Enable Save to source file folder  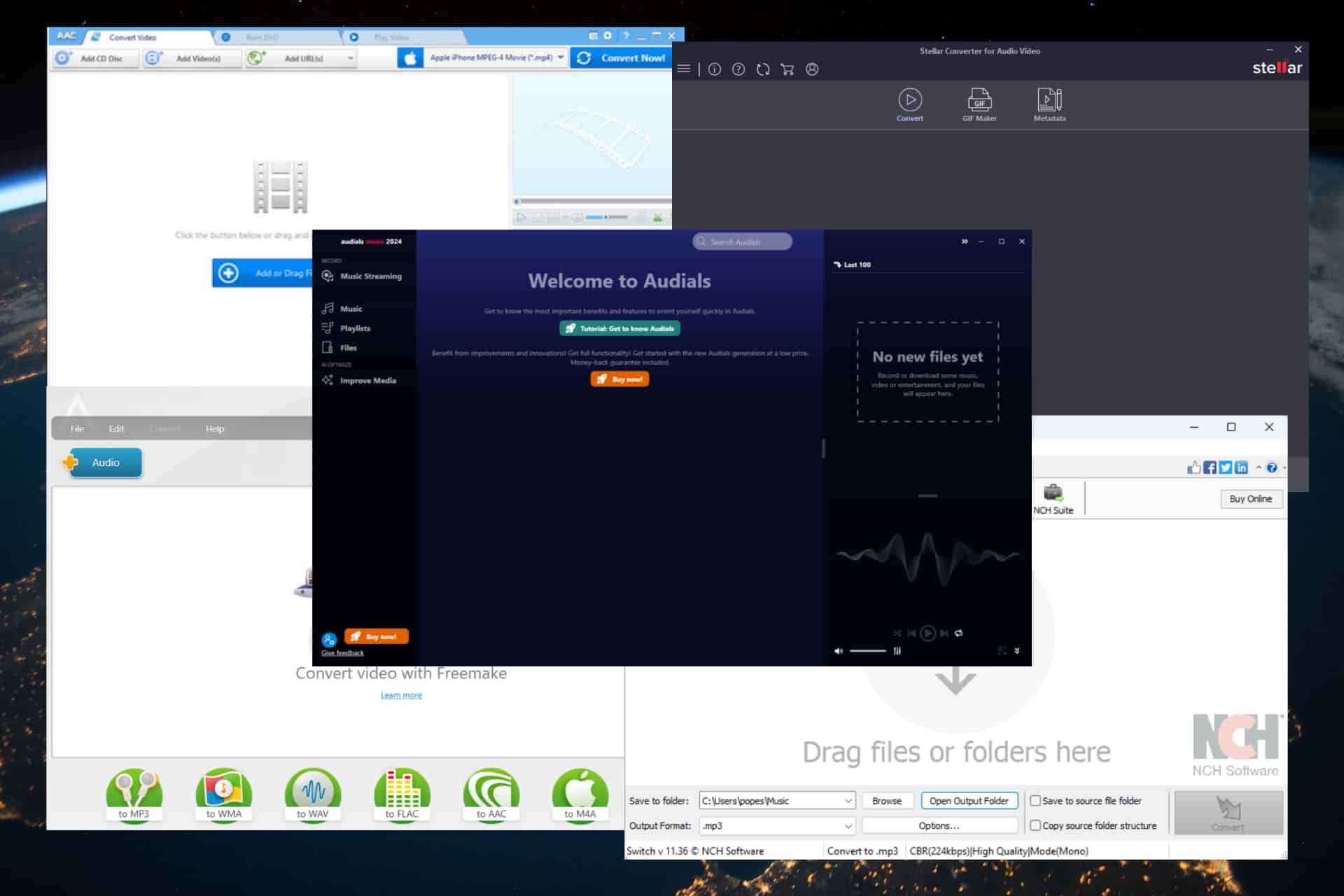coord(1035,800)
